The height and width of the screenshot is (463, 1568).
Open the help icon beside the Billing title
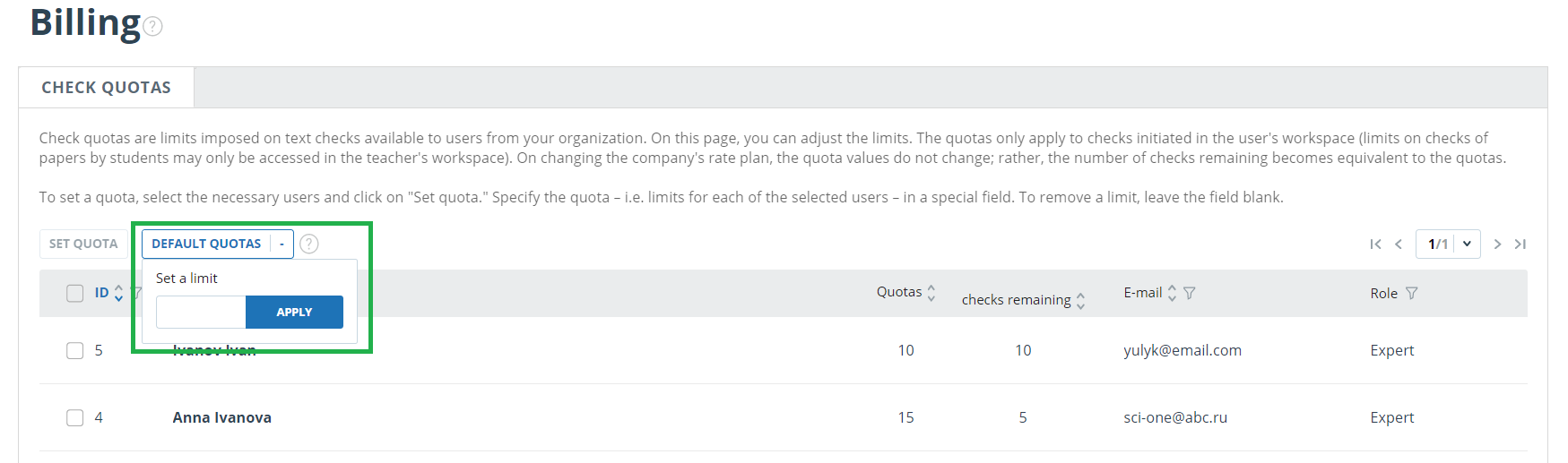153,27
